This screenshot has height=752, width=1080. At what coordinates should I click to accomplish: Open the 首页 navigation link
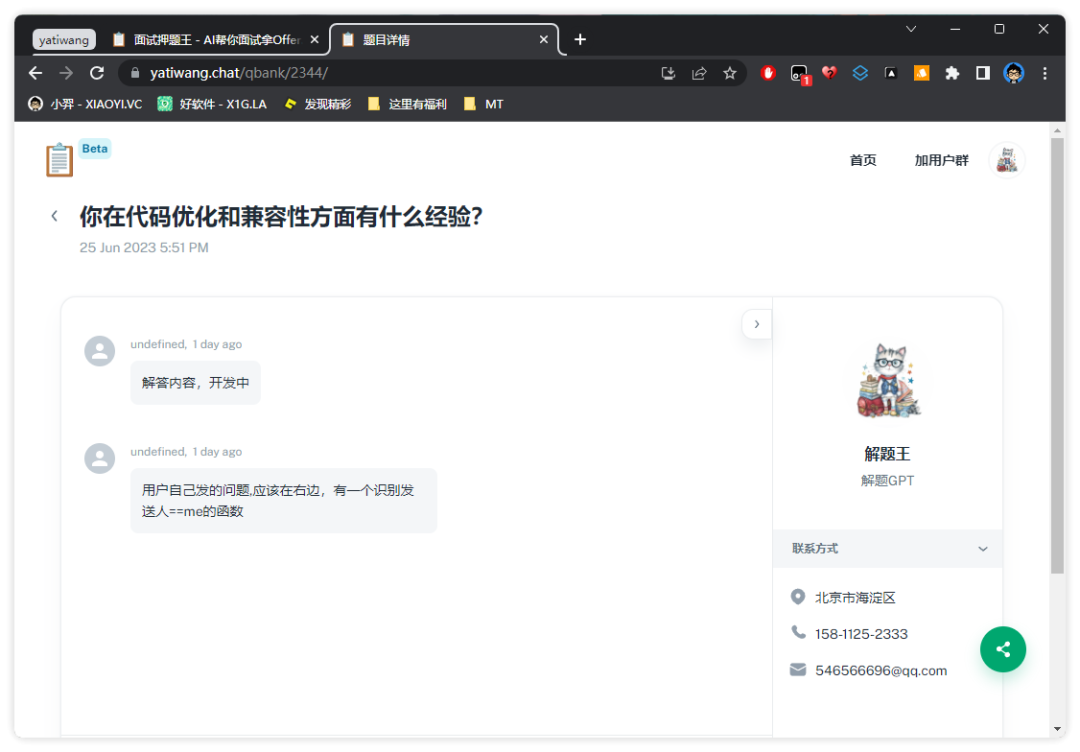[x=862, y=160]
